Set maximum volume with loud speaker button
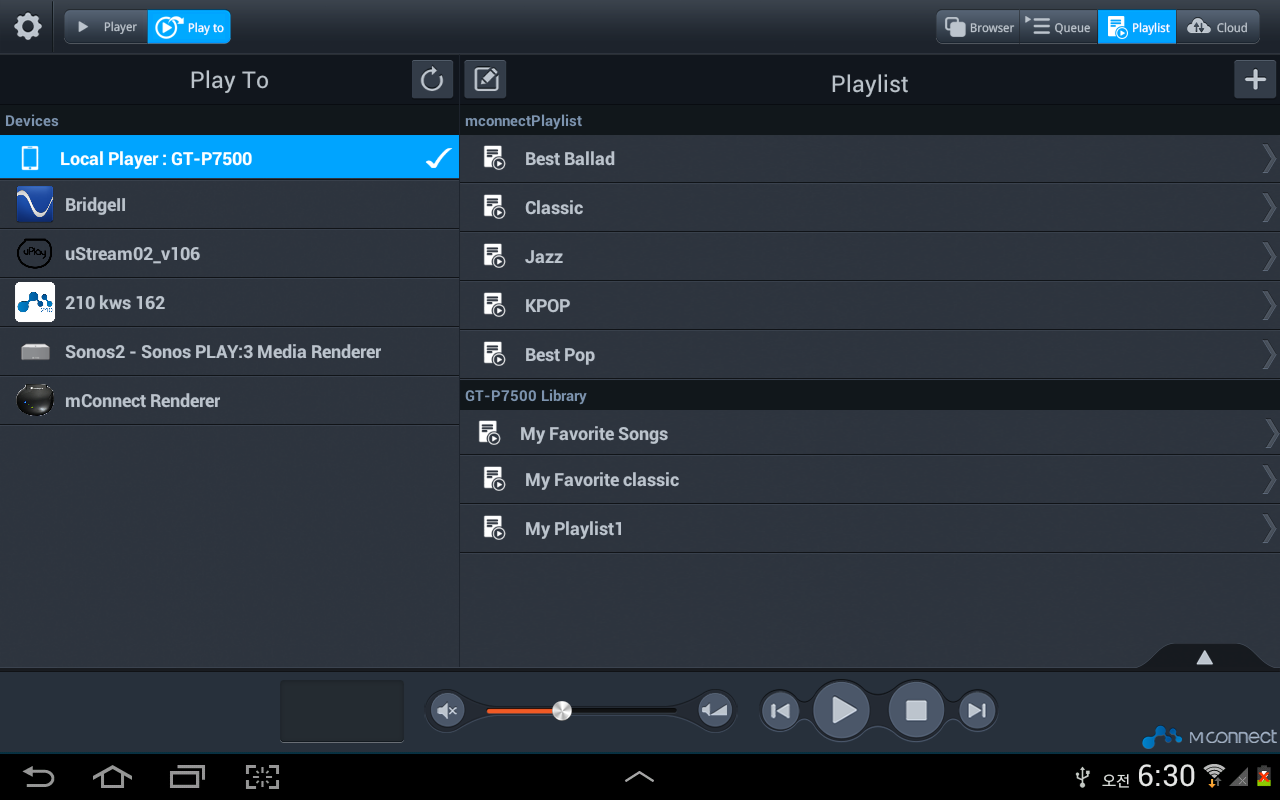The height and width of the screenshot is (800, 1280). coord(715,711)
